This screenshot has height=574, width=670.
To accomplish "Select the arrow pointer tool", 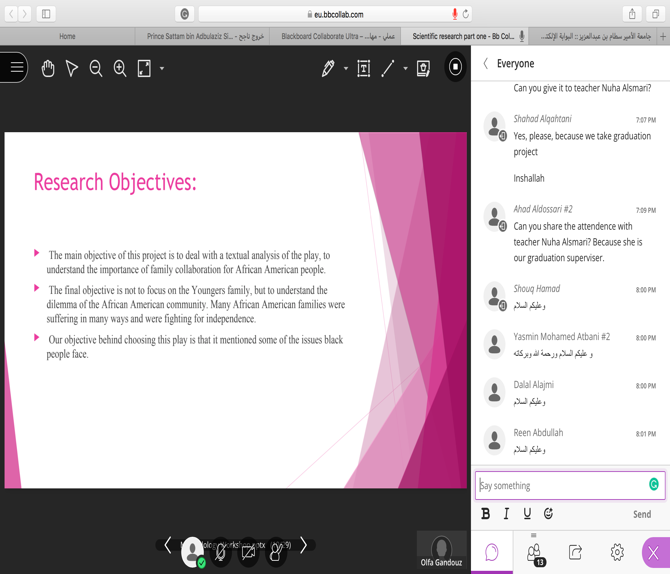I will click(x=72, y=68).
